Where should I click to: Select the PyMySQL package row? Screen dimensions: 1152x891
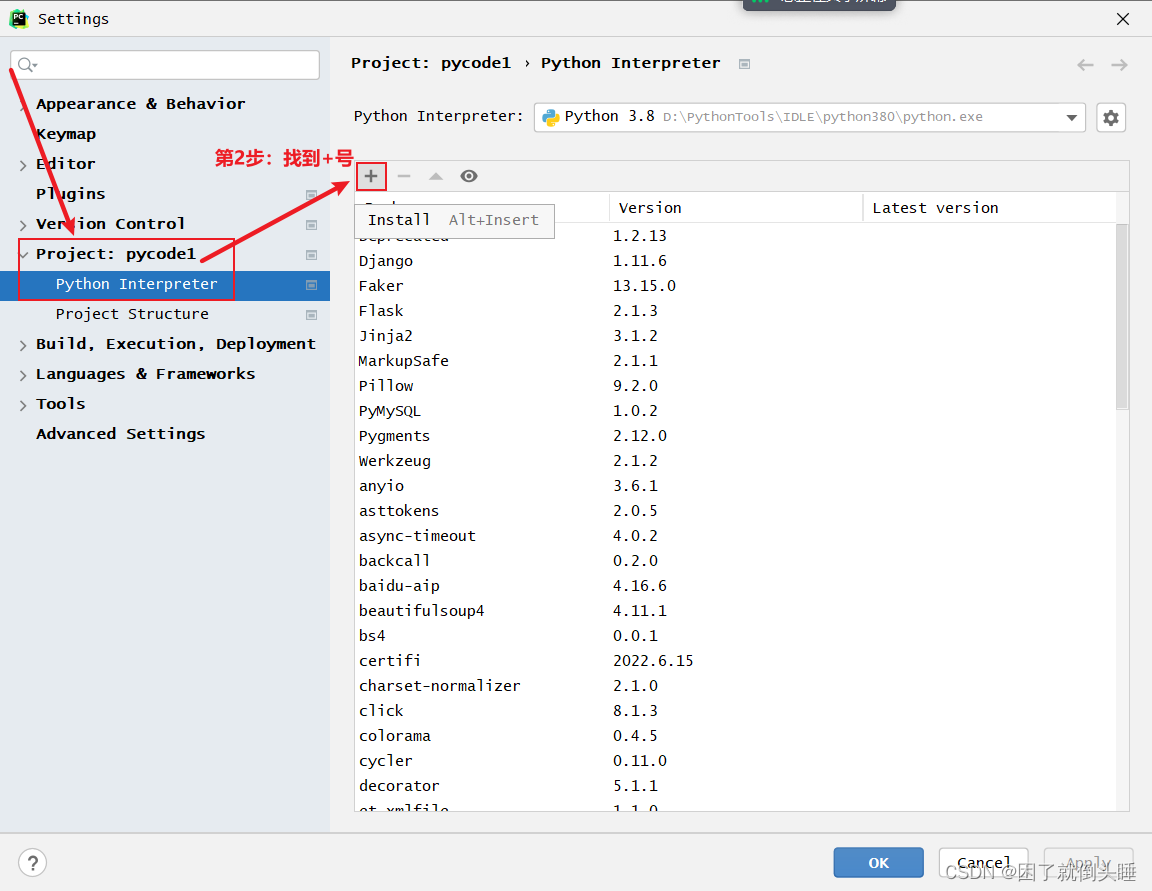[735, 411]
